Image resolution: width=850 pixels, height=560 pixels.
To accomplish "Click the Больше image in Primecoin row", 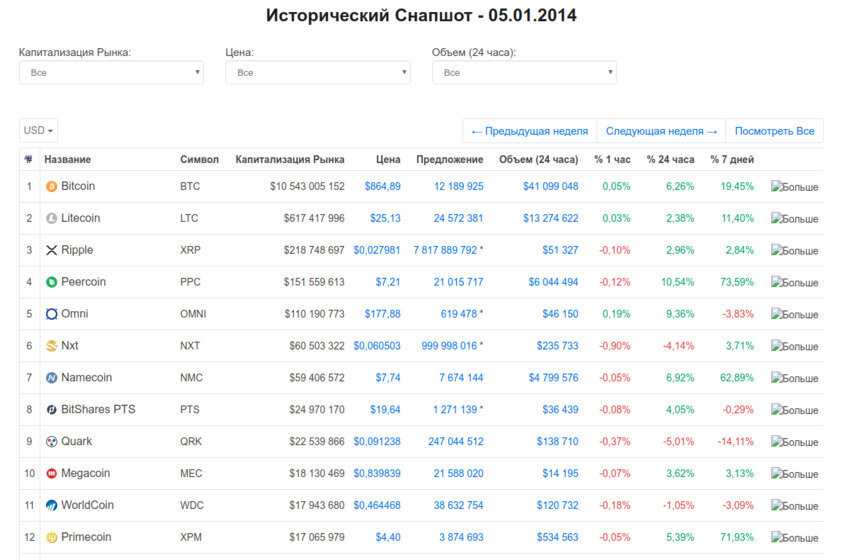I will [x=795, y=538].
